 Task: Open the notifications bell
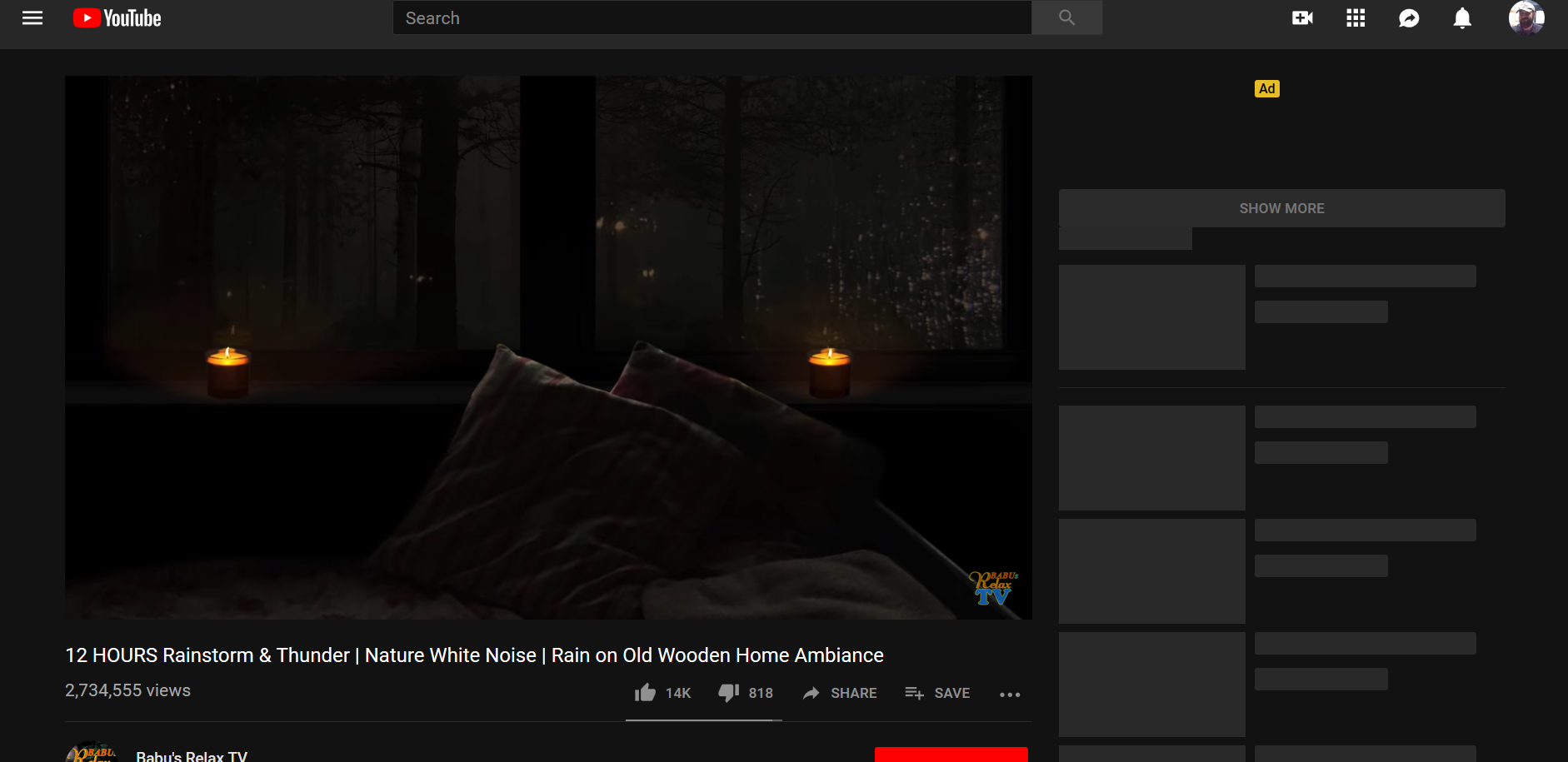[x=1462, y=17]
